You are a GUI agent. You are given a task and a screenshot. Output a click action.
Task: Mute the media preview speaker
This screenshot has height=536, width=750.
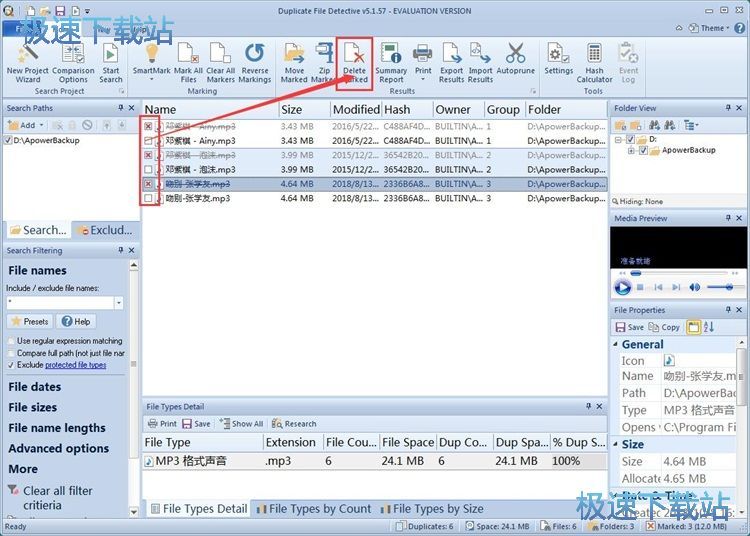[x=694, y=287]
